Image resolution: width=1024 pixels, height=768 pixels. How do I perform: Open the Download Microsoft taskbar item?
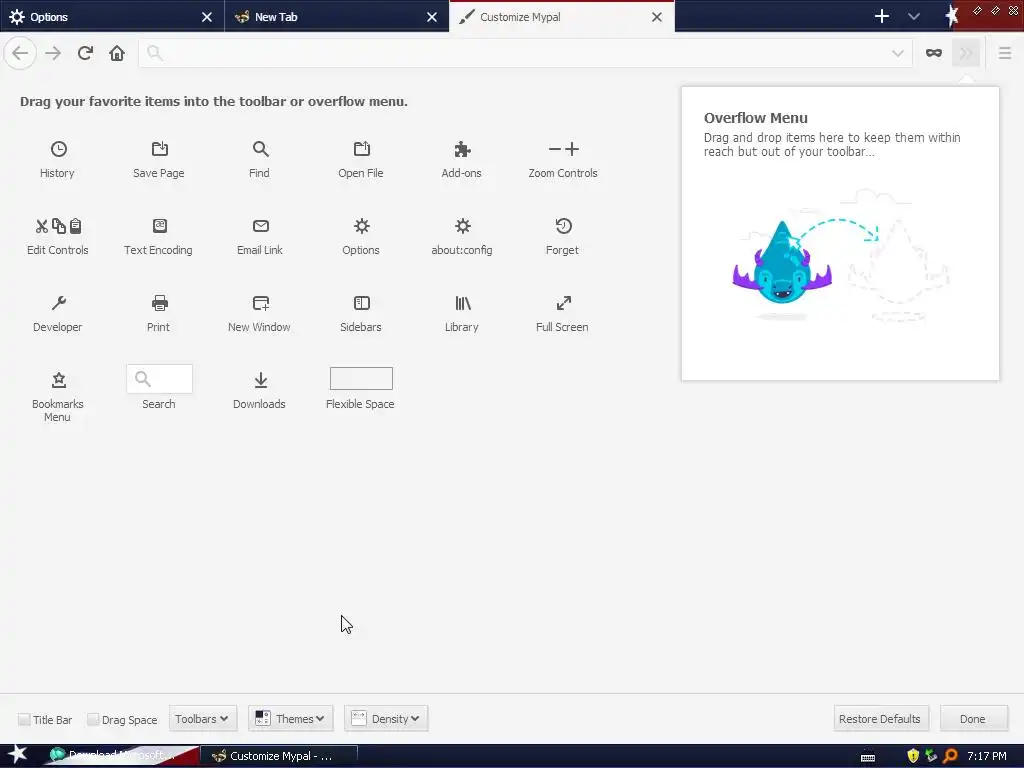(x=121, y=756)
